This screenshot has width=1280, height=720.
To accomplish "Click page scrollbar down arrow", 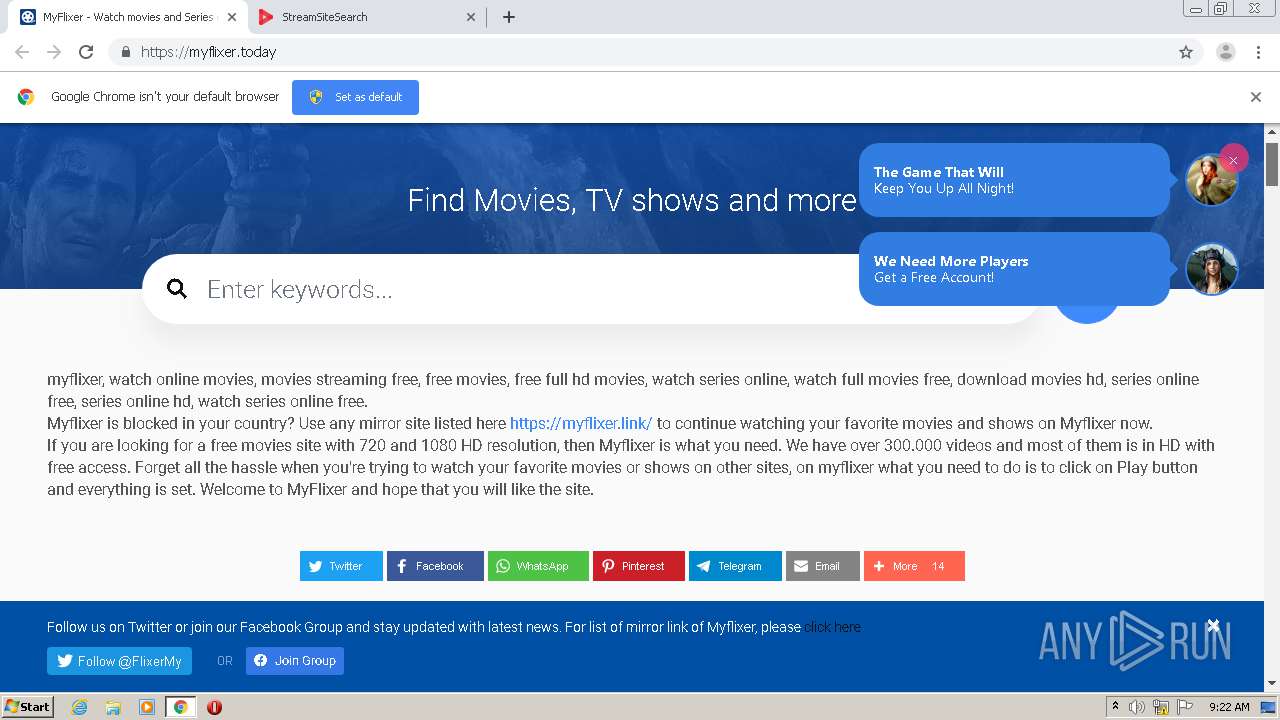I will (x=1272, y=683).
